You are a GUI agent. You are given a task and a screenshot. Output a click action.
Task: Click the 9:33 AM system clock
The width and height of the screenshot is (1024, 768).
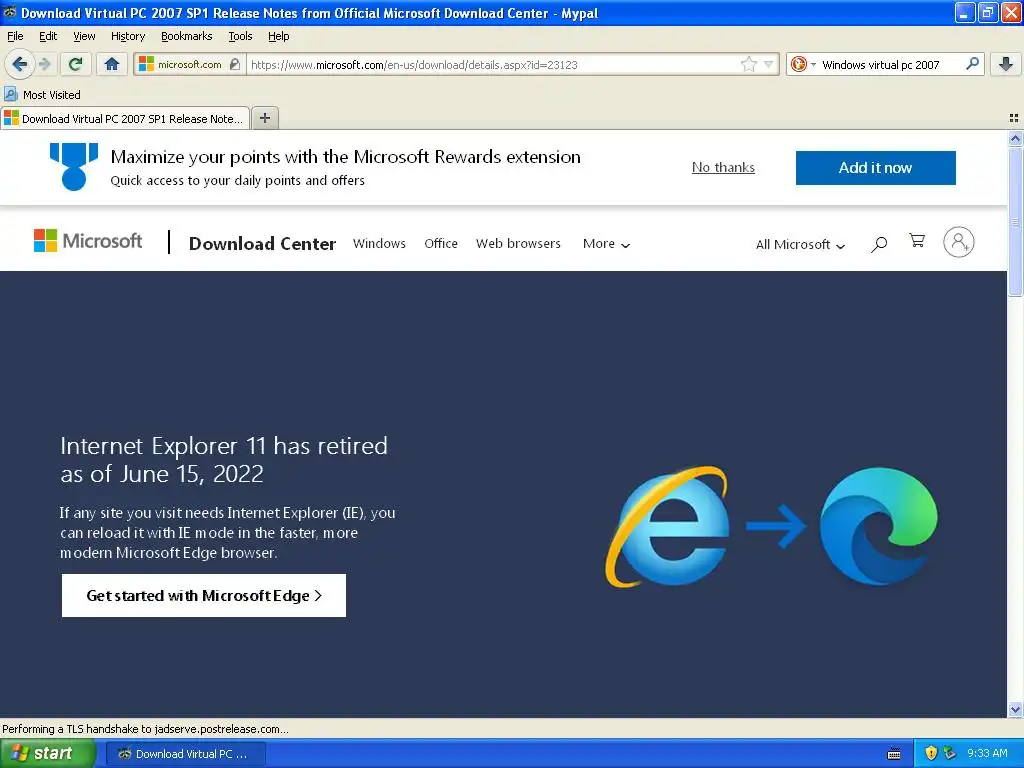(x=987, y=753)
